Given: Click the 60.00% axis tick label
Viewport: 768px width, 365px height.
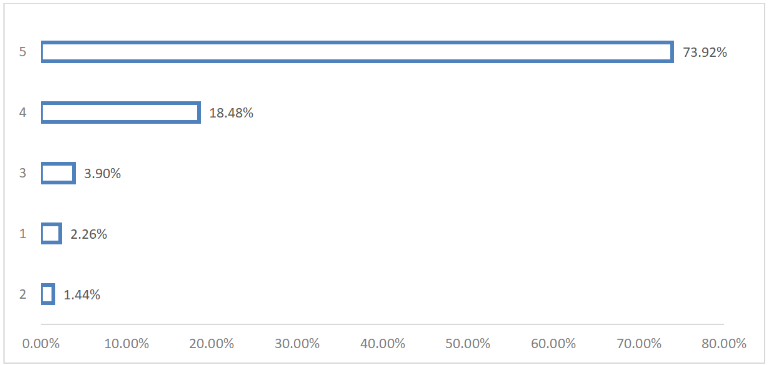Looking at the screenshot, I should point(553,343).
